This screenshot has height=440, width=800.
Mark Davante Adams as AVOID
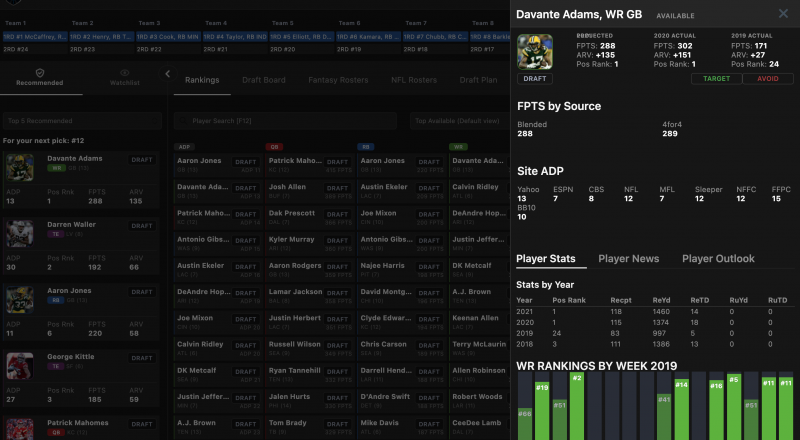point(767,79)
